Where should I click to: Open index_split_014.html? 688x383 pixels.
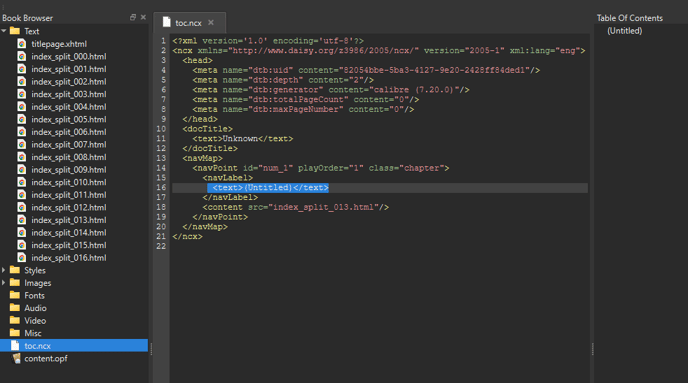[x=68, y=233]
